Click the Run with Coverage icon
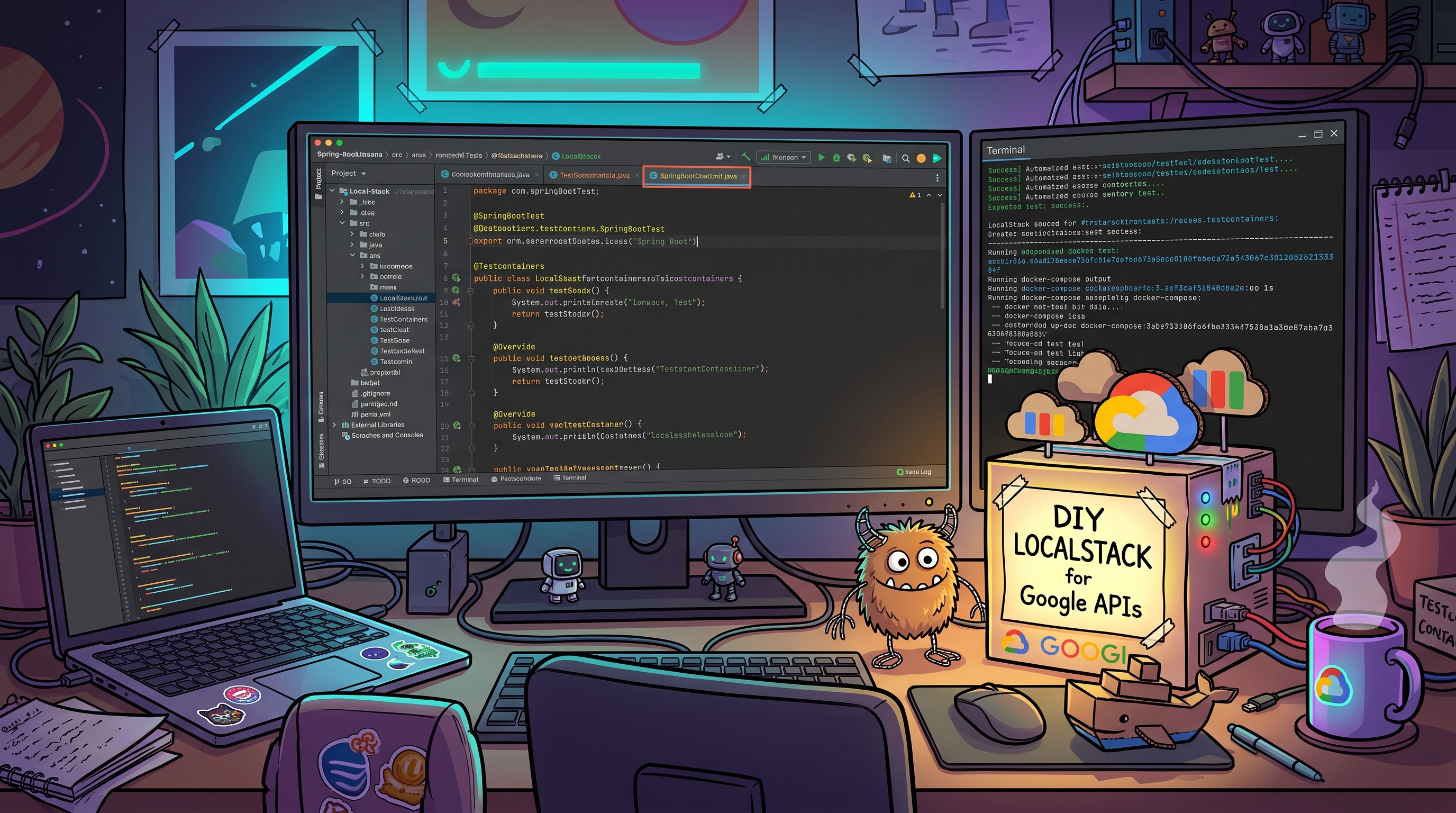The height and width of the screenshot is (813, 1456). pyautogui.click(x=851, y=158)
